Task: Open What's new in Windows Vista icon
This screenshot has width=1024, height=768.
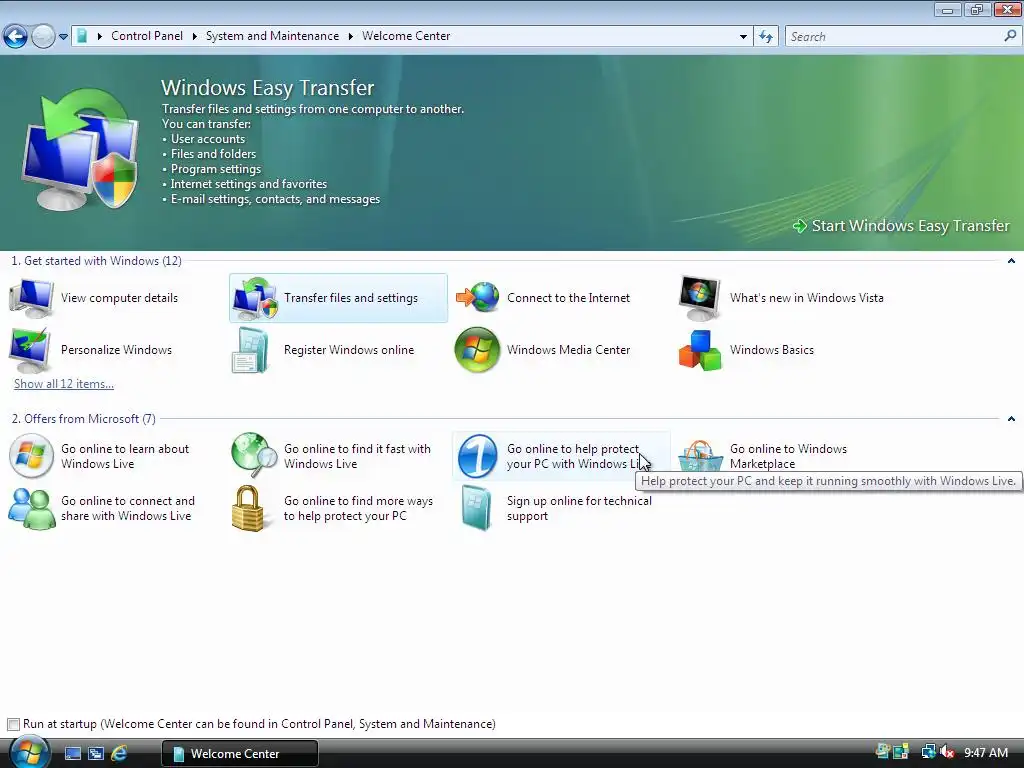Action: (x=699, y=298)
